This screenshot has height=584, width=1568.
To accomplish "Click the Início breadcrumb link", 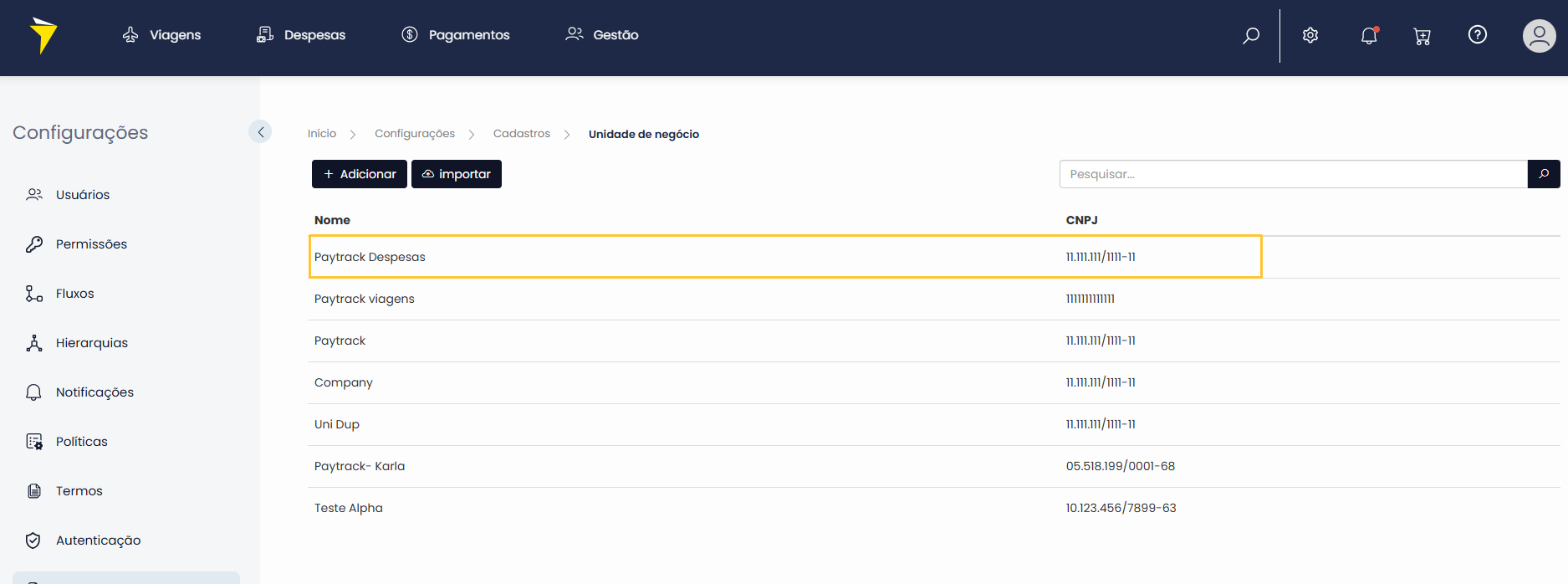I will click(x=322, y=134).
